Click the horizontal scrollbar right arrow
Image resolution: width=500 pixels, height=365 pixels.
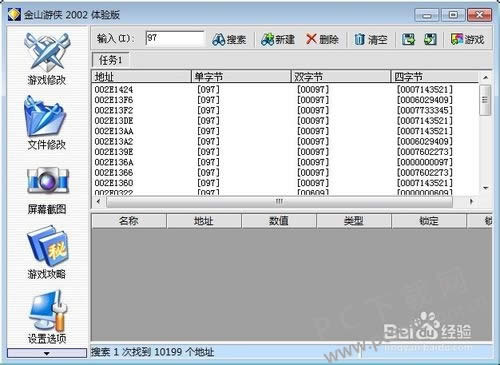tap(471, 201)
